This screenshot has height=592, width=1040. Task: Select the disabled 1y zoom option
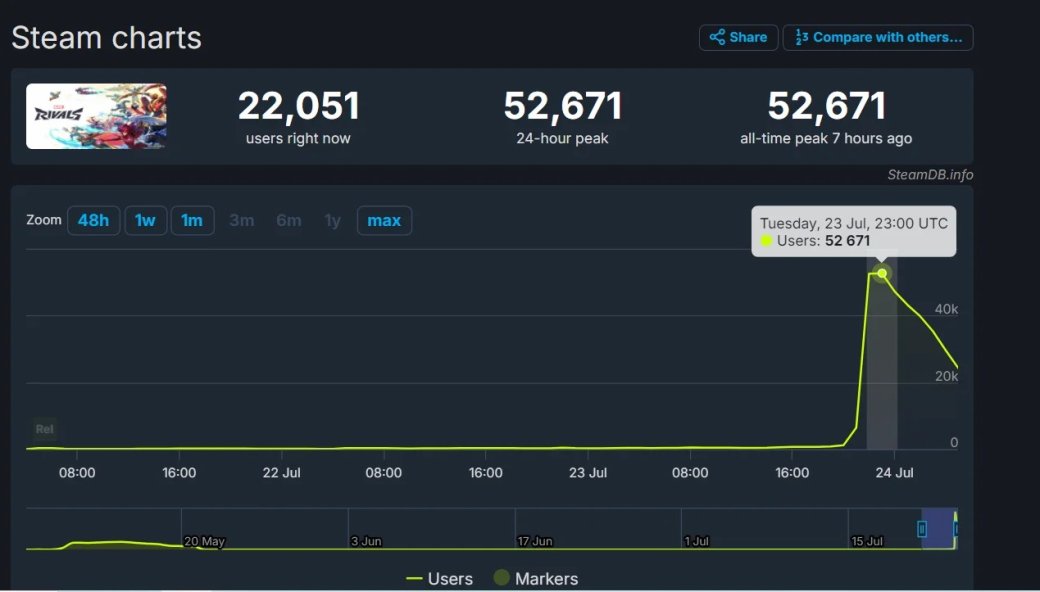[332, 221]
